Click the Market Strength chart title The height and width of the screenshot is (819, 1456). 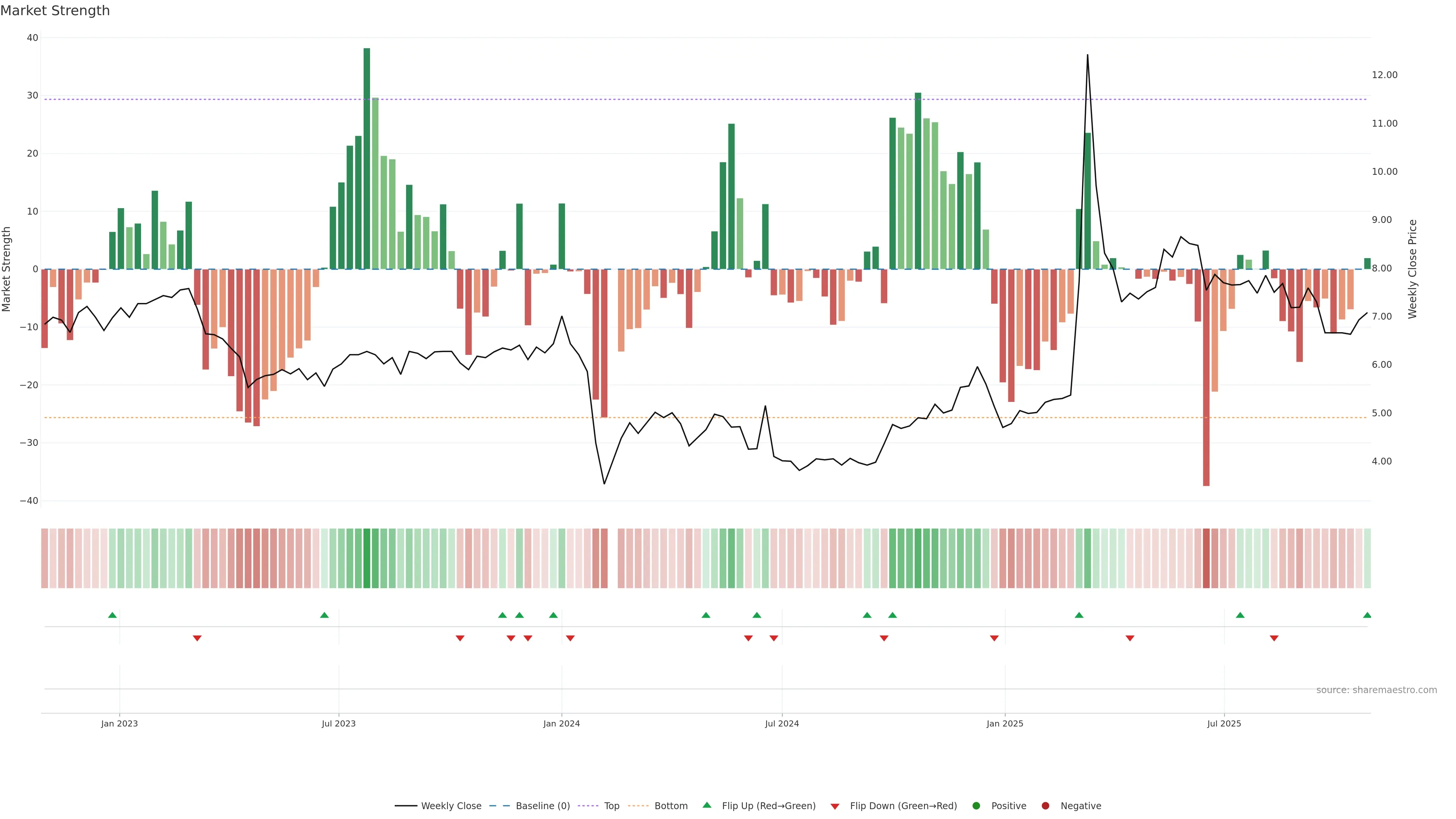(55, 11)
